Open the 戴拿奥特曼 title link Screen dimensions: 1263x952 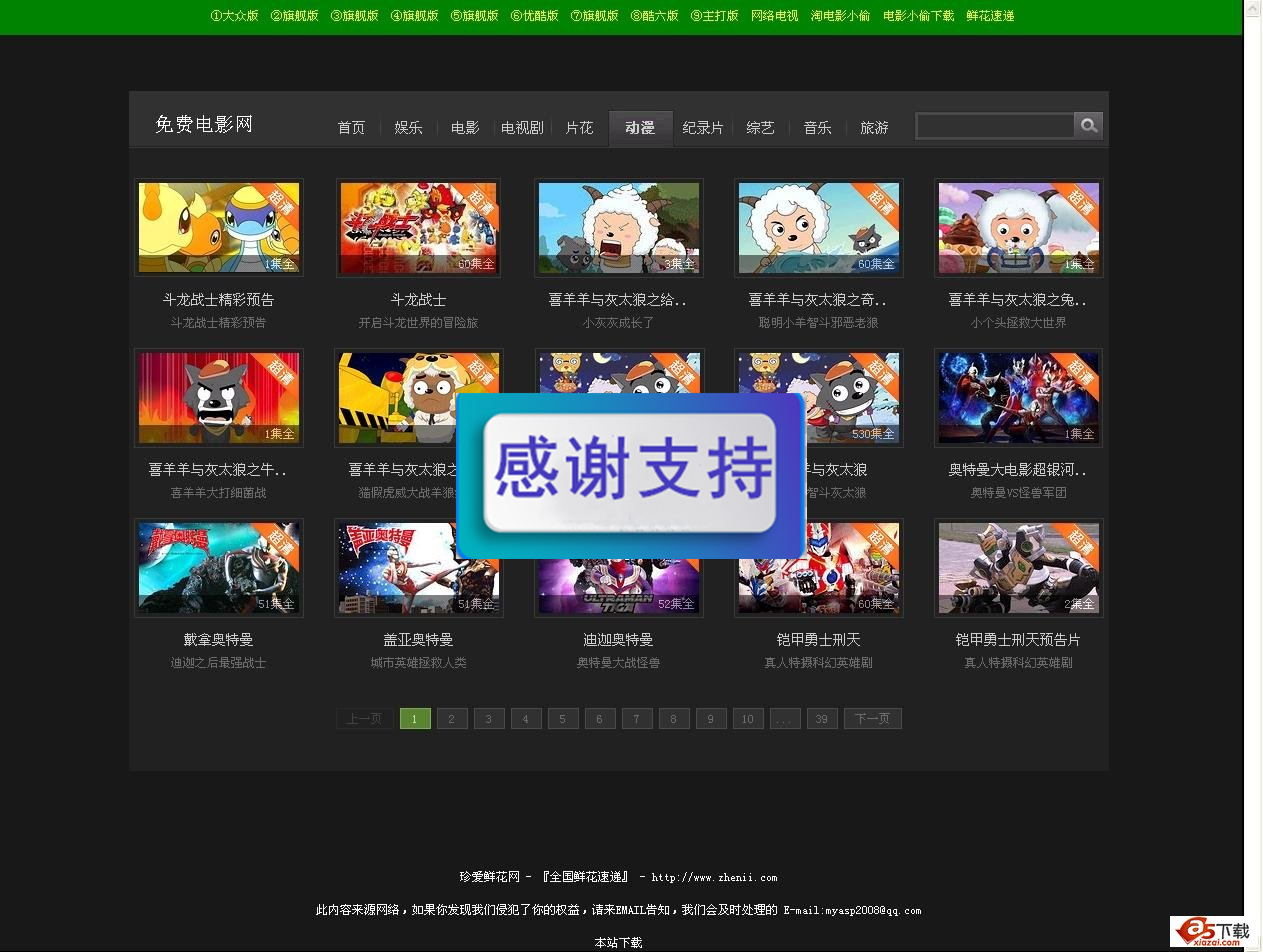coord(219,640)
